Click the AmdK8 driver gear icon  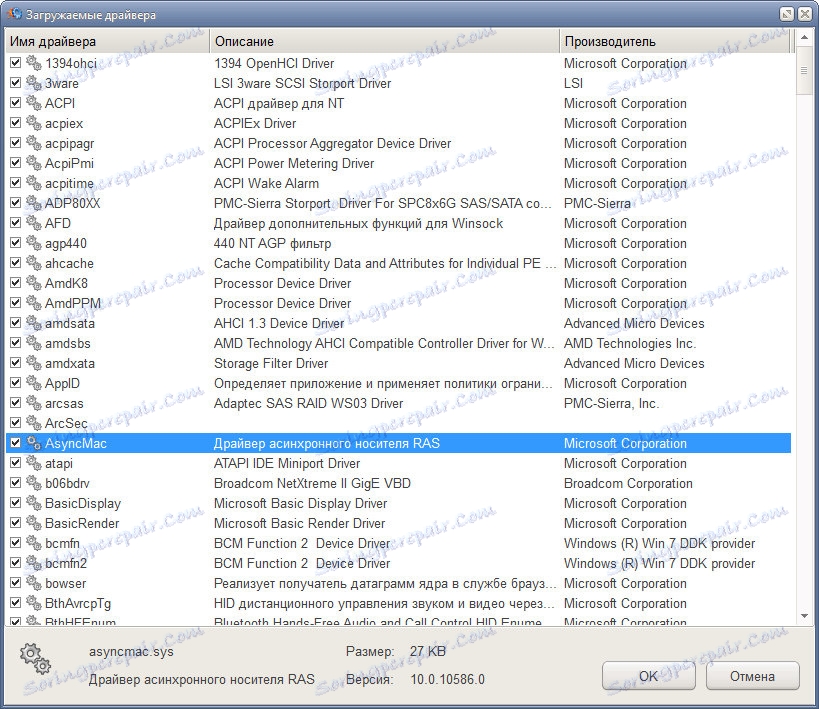(34, 283)
